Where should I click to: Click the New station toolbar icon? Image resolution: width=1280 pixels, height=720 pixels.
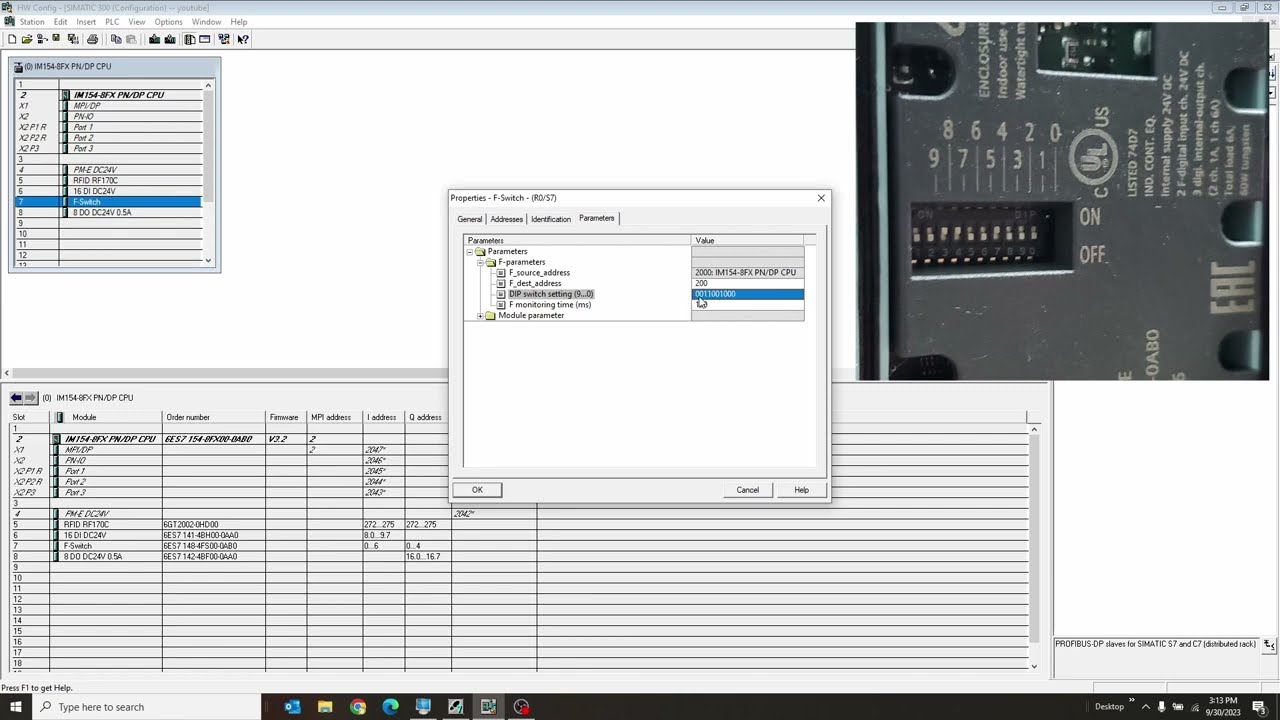[x=12, y=39]
